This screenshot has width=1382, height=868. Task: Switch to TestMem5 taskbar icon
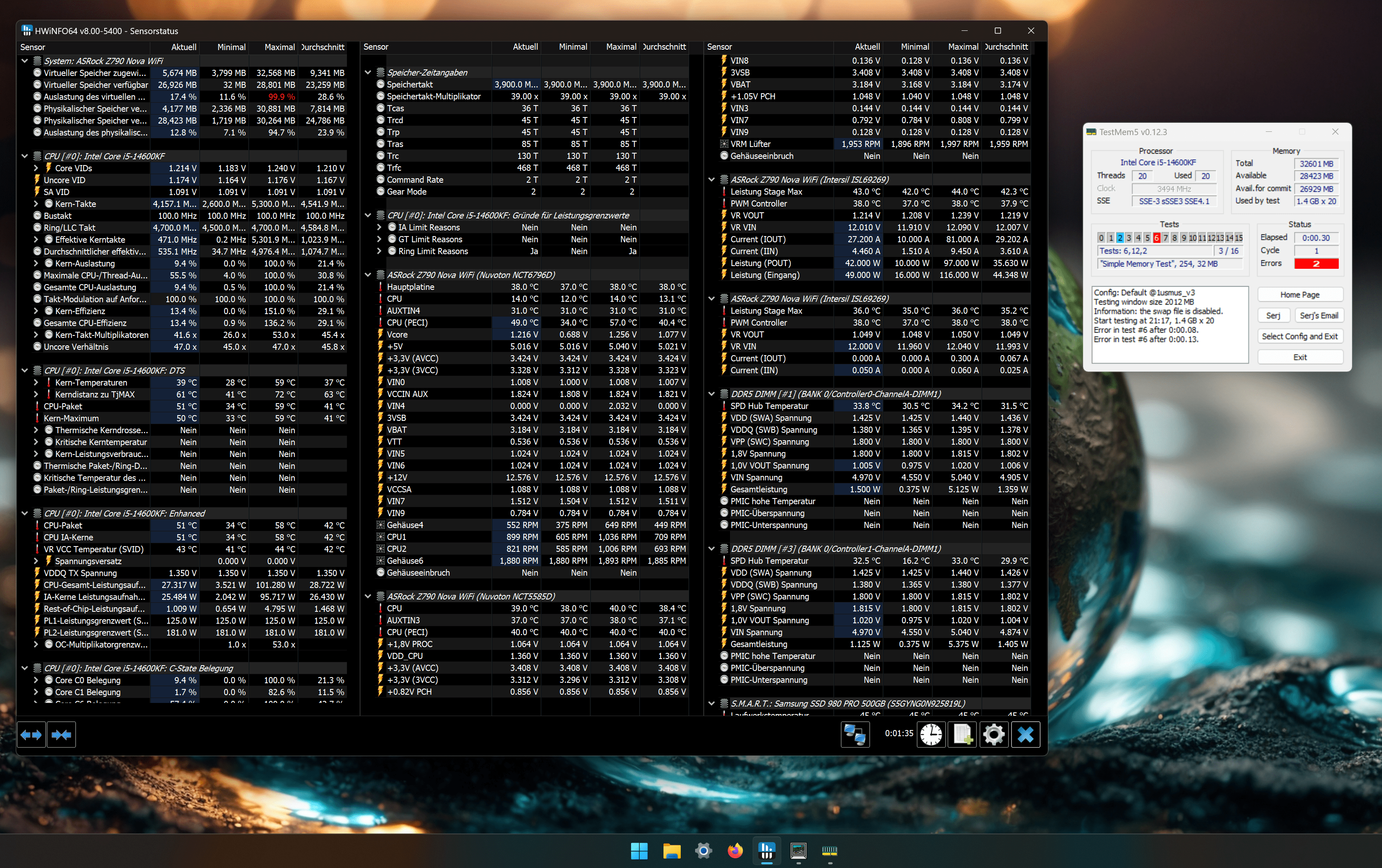[830, 851]
